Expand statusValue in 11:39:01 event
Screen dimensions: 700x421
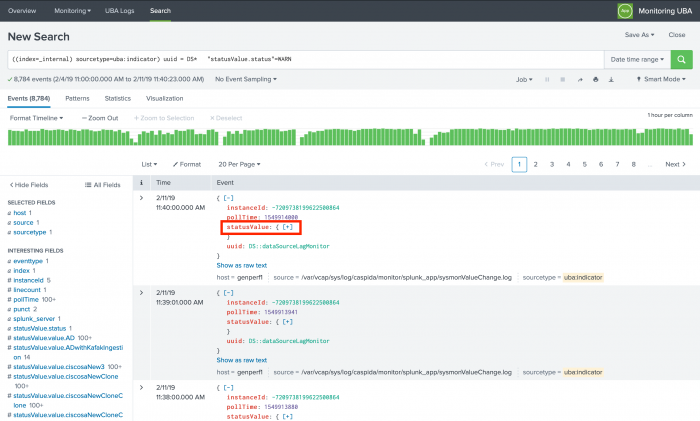click(288, 321)
